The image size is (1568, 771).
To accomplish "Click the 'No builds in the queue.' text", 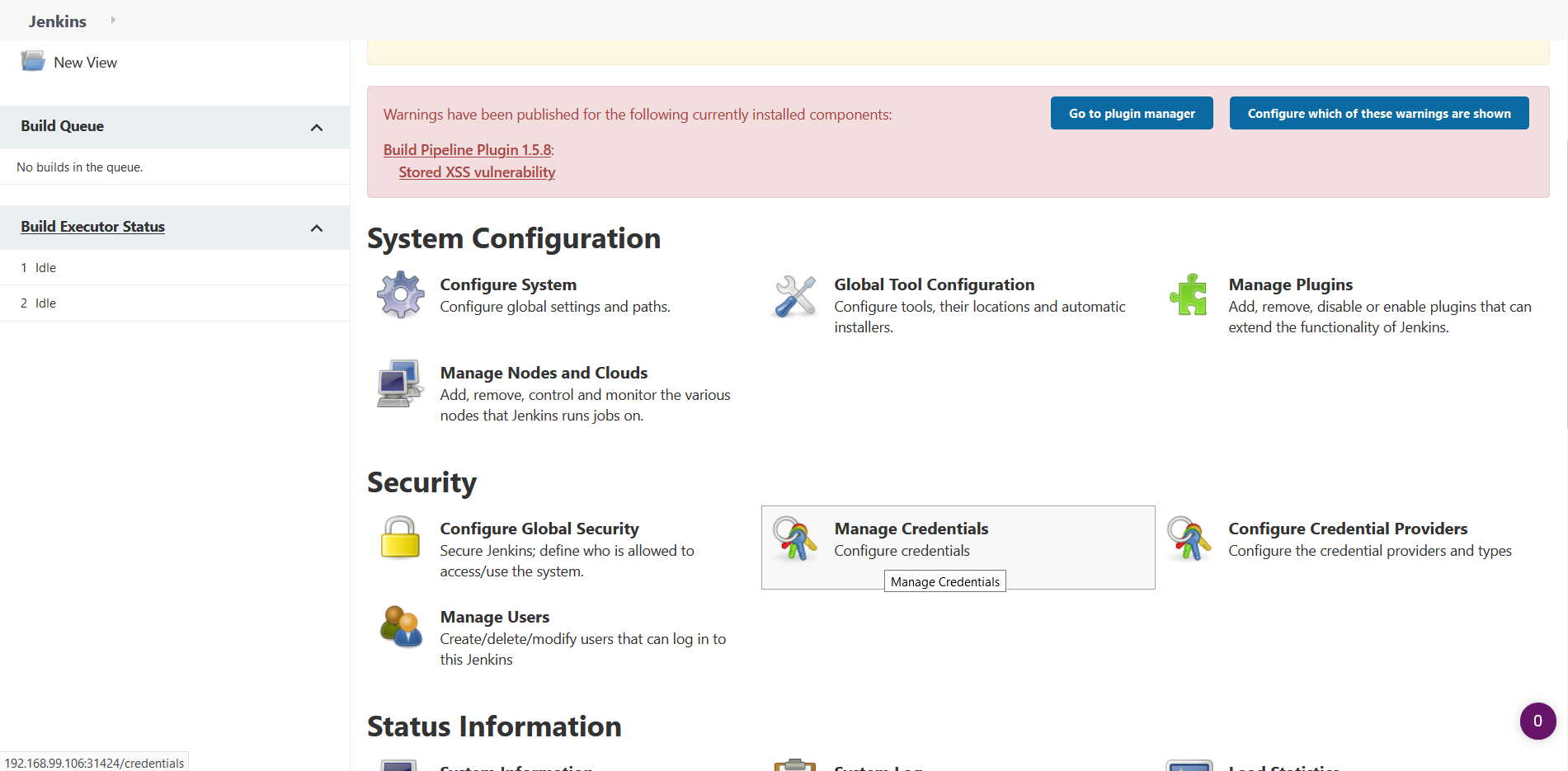I will (x=80, y=167).
